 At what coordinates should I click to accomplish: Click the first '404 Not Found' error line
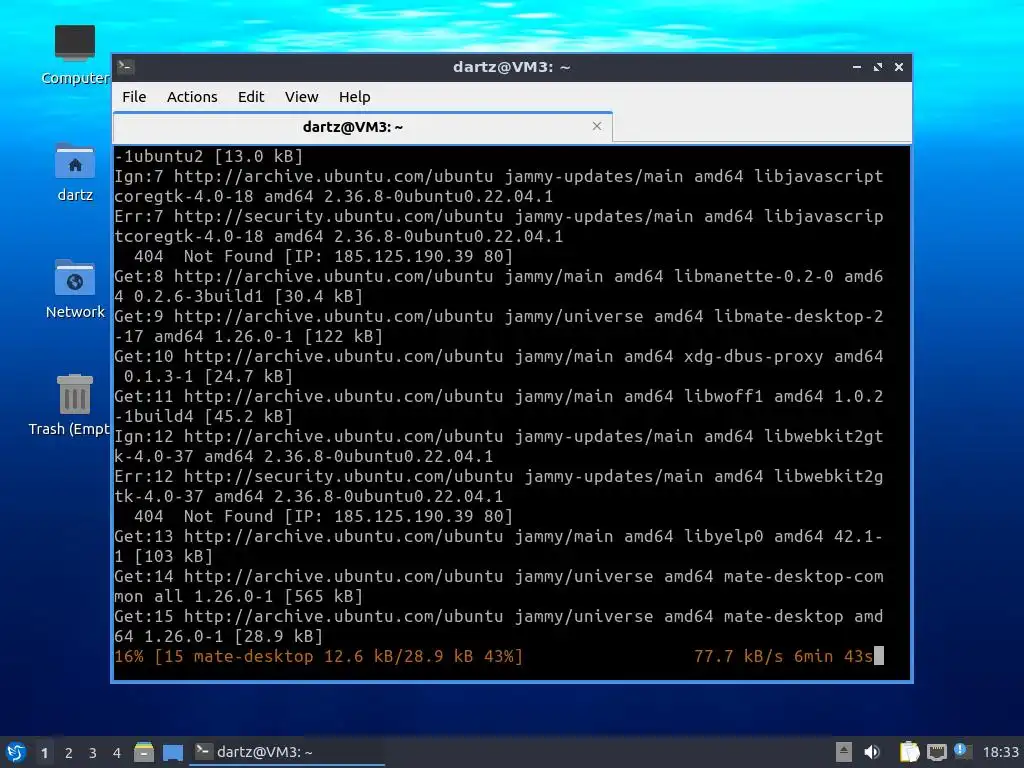pyautogui.click(x=323, y=256)
